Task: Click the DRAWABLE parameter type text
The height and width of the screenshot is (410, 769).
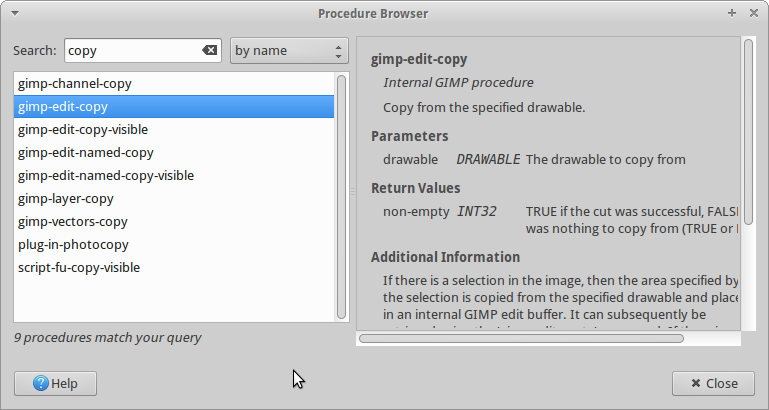Action: point(488,159)
